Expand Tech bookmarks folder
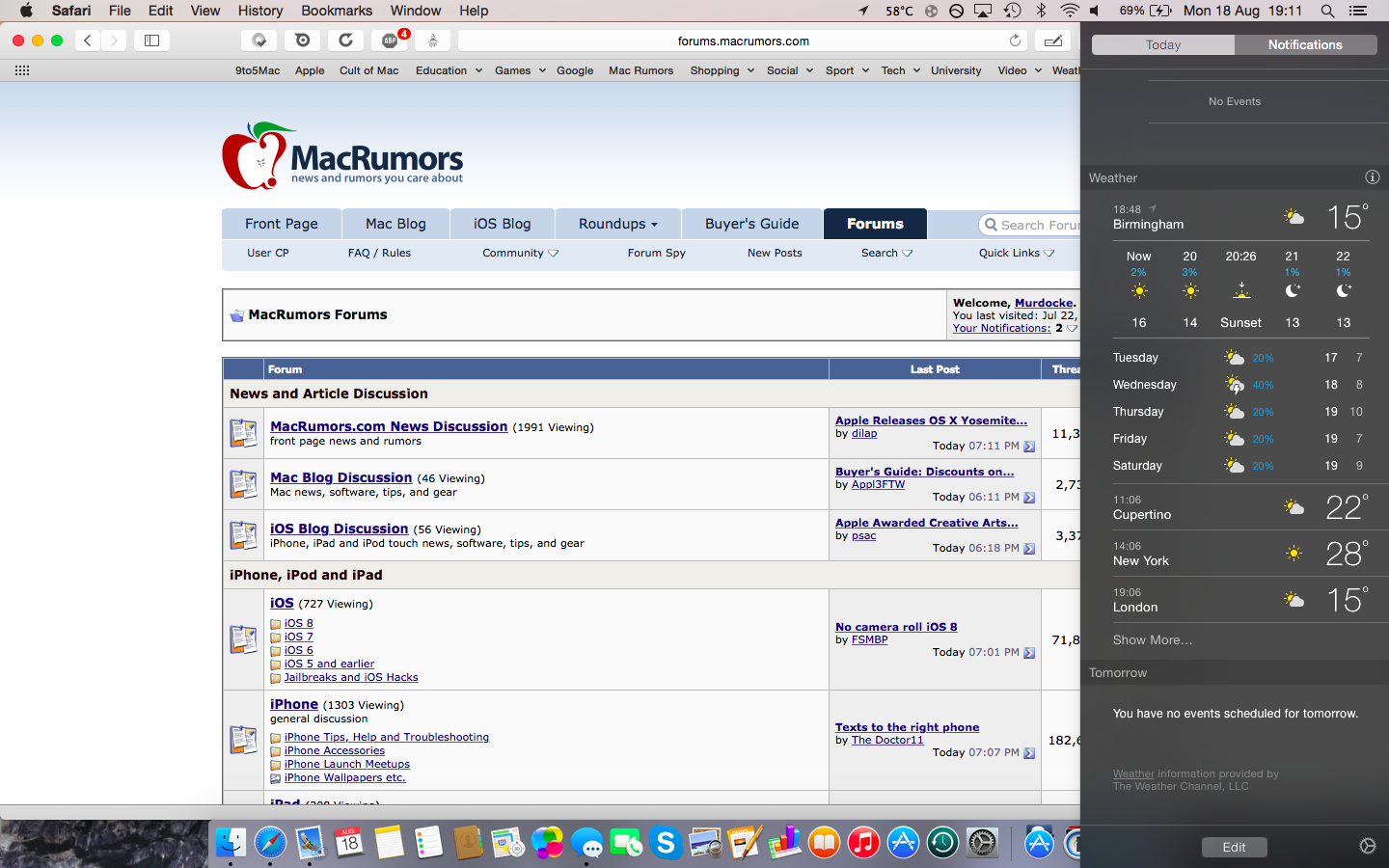1389x868 pixels. 901,70
